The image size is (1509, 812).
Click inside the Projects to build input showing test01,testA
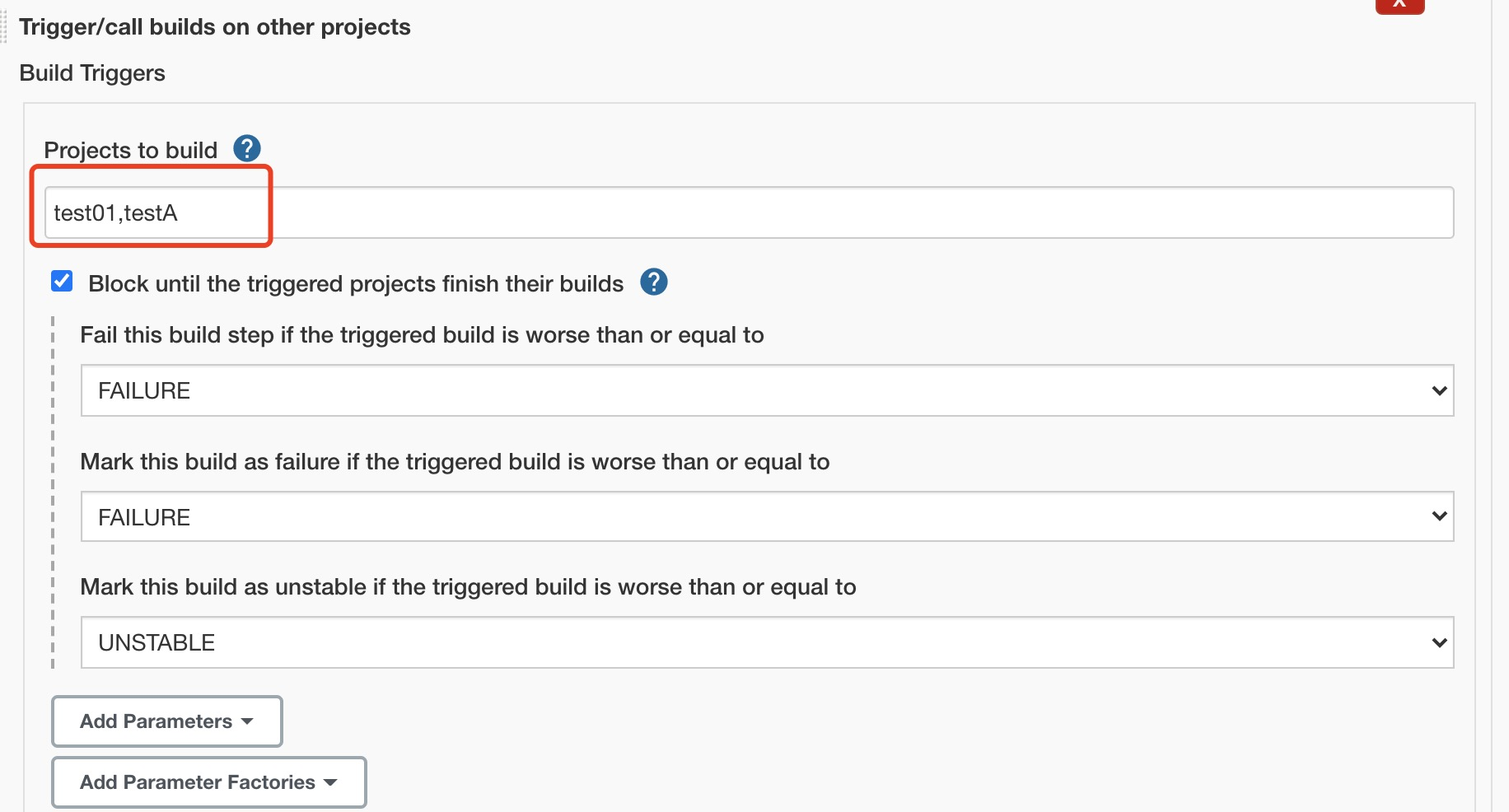pos(412,212)
